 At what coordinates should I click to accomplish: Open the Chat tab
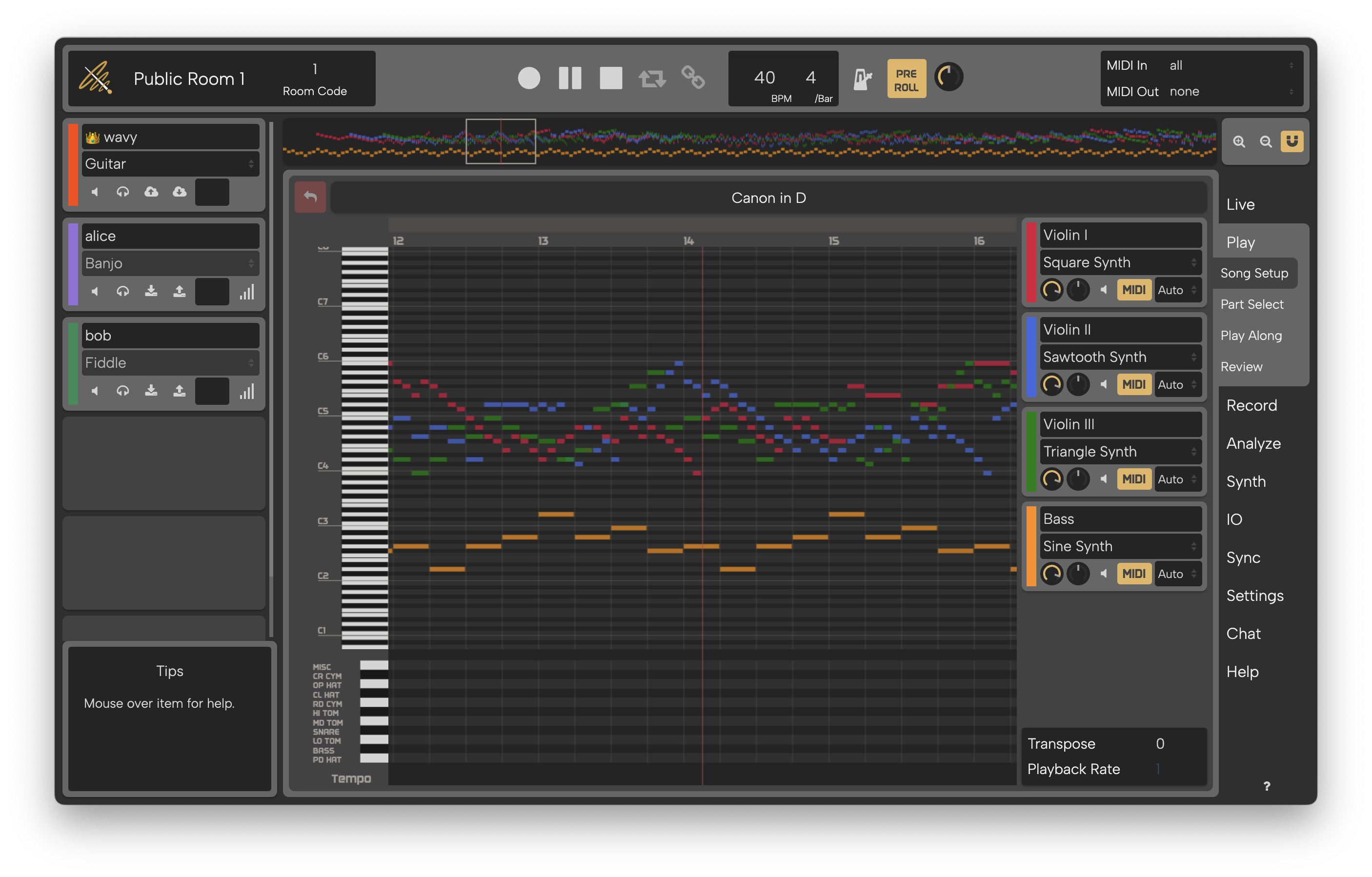pyautogui.click(x=1243, y=634)
